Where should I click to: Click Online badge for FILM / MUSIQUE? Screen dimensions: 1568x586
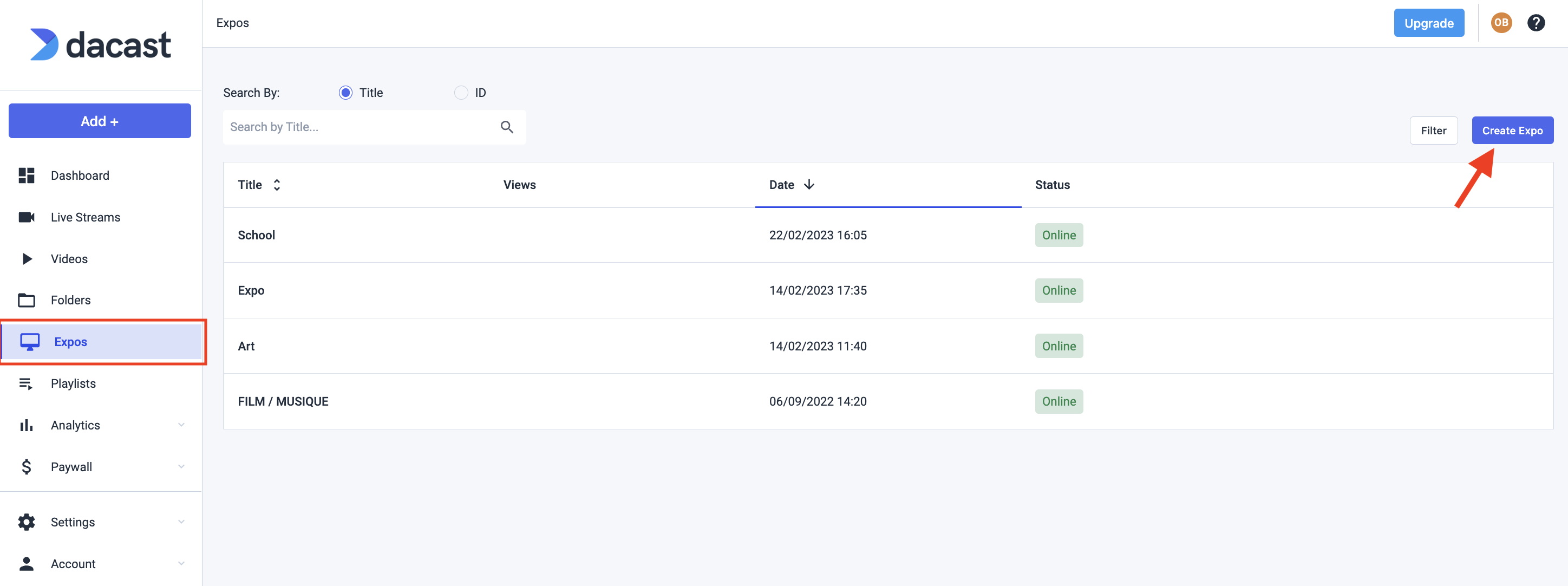[x=1059, y=401]
